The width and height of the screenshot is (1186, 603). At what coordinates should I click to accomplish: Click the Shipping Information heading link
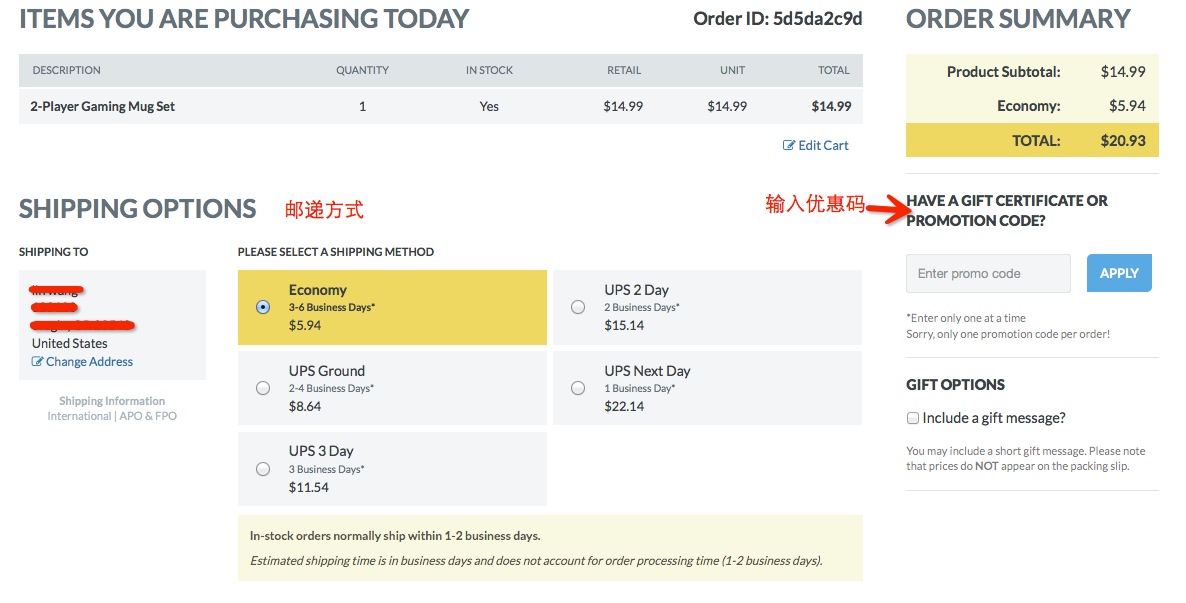click(112, 402)
